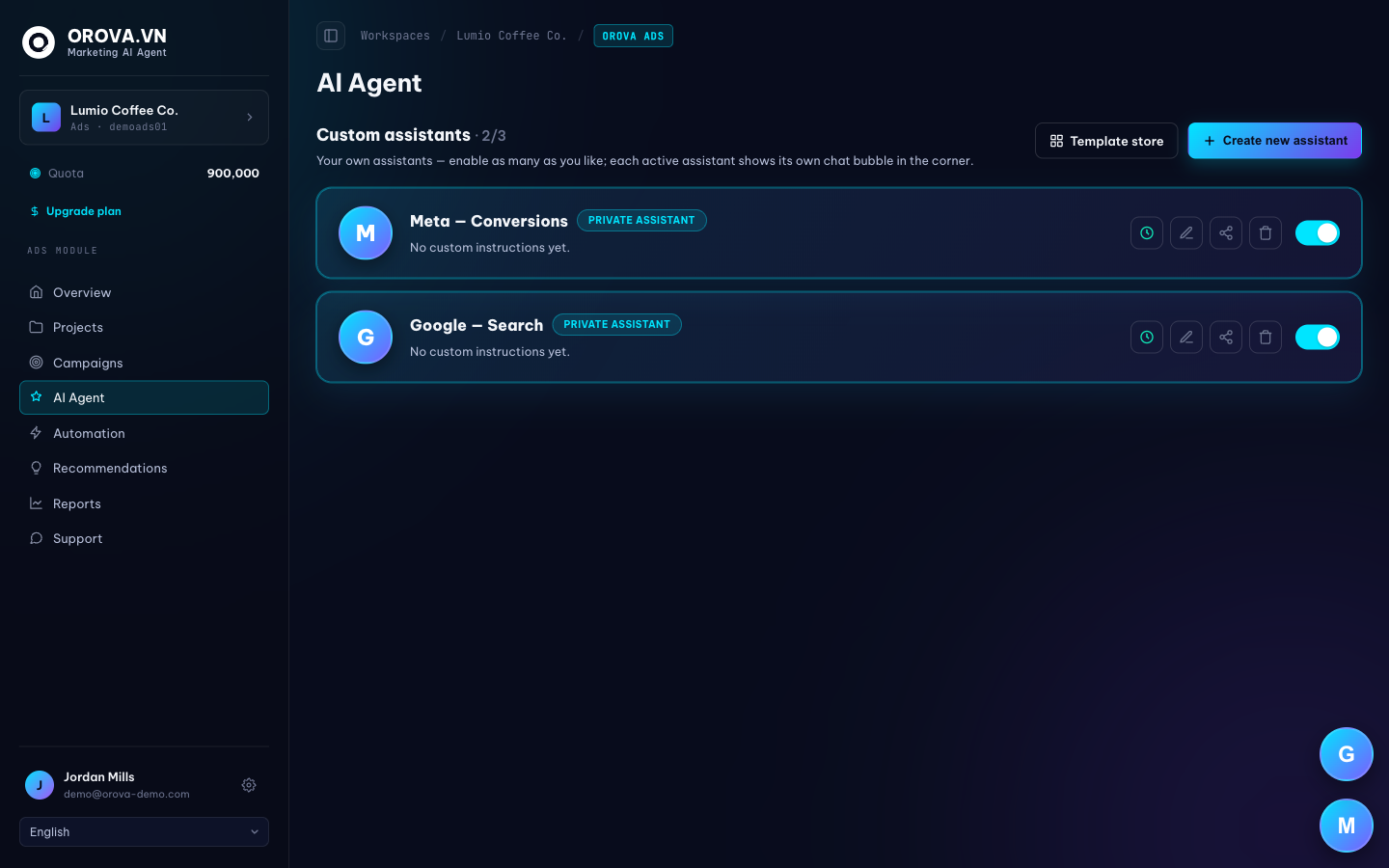Open Recommendations in sidebar
This screenshot has width=1389, height=868.
[x=144, y=468]
